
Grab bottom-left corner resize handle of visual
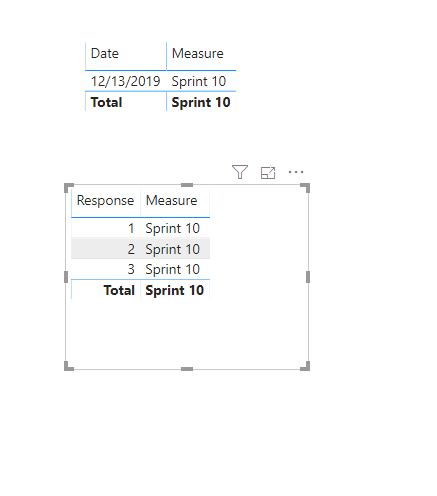68,366
